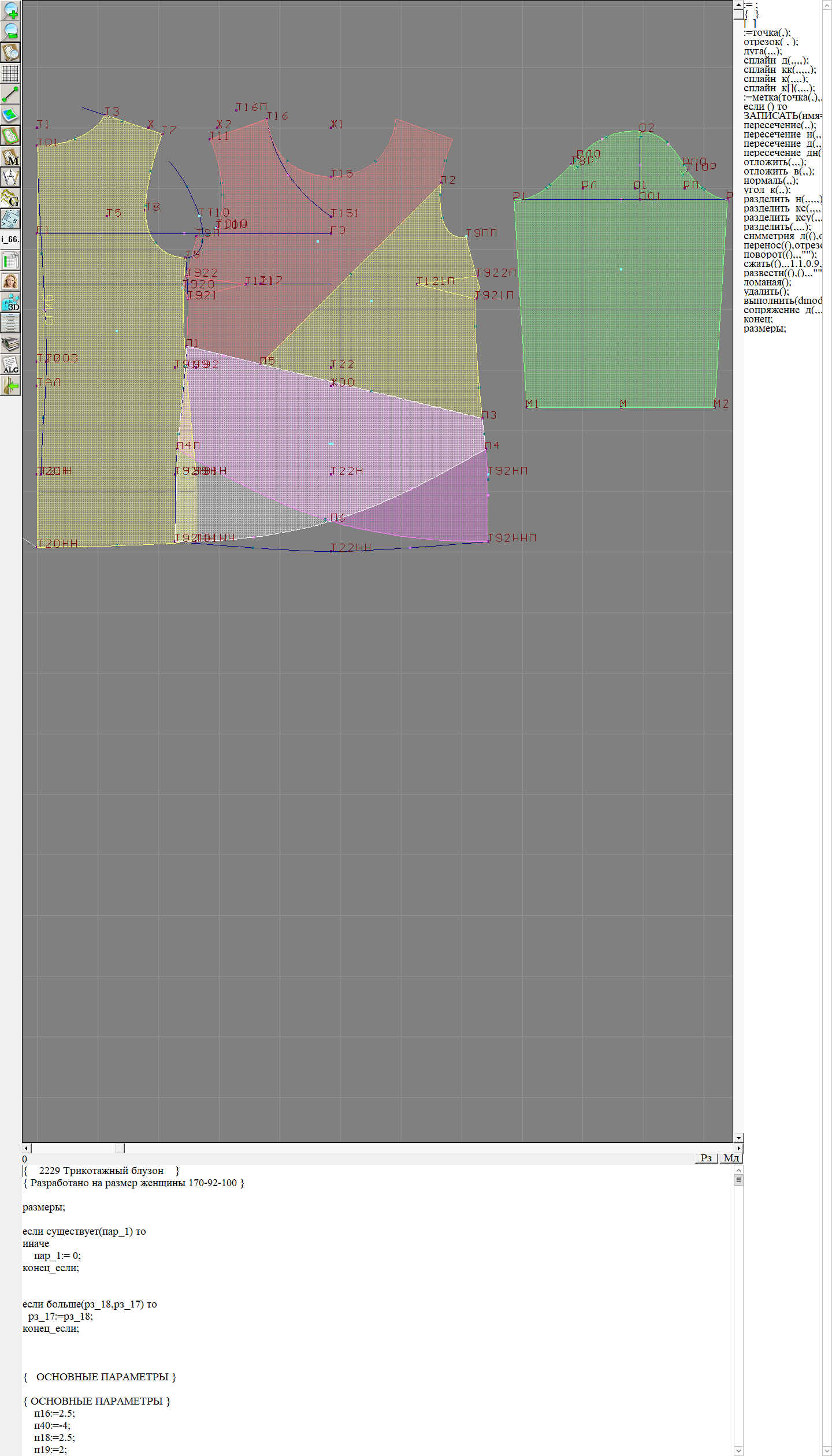This screenshot has width=832, height=1456.
Task: Click the canvas horizontal scrollbar thumb
Action: [120, 1148]
